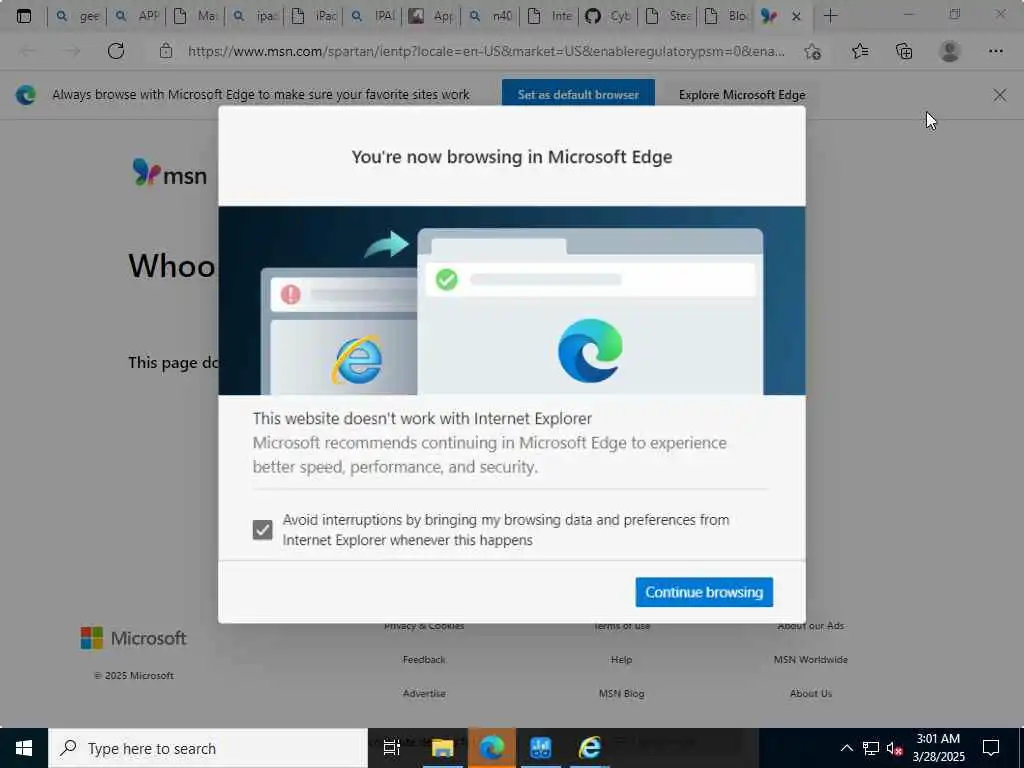Switch to the 'APP' search tab
The height and width of the screenshot is (768, 1024).
(136, 16)
